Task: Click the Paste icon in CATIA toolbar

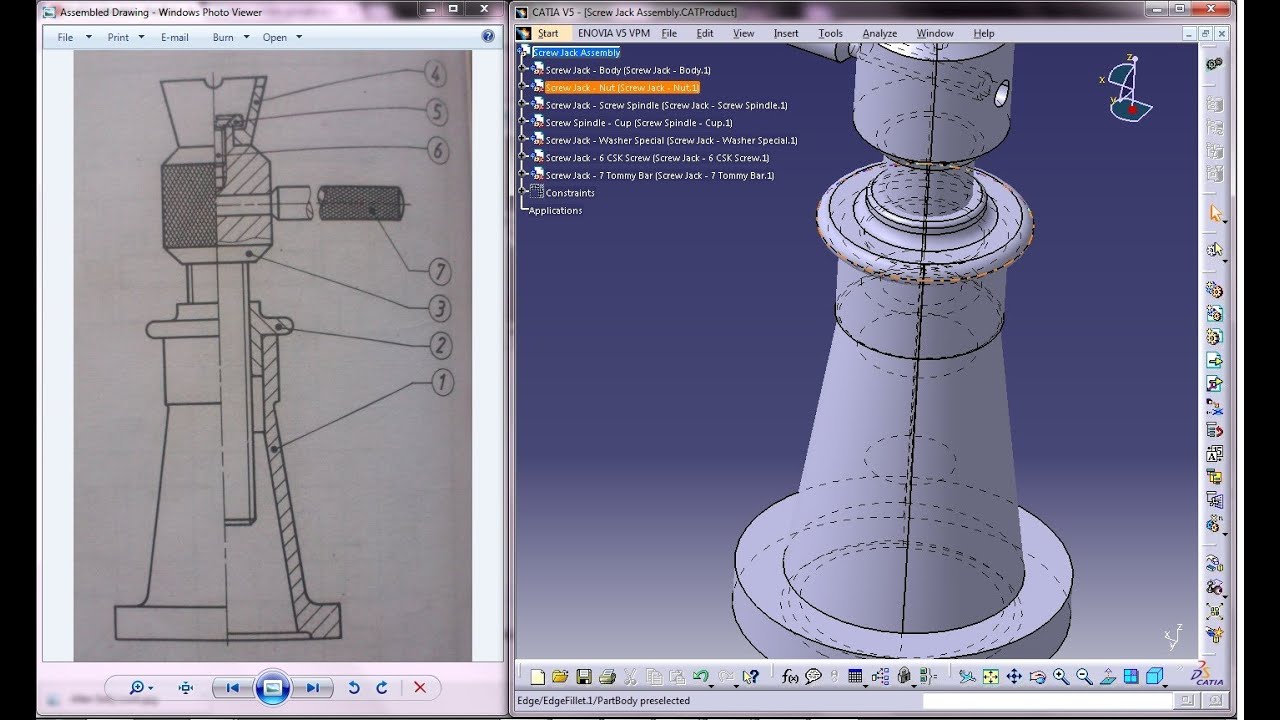Action: click(x=677, y=676)
